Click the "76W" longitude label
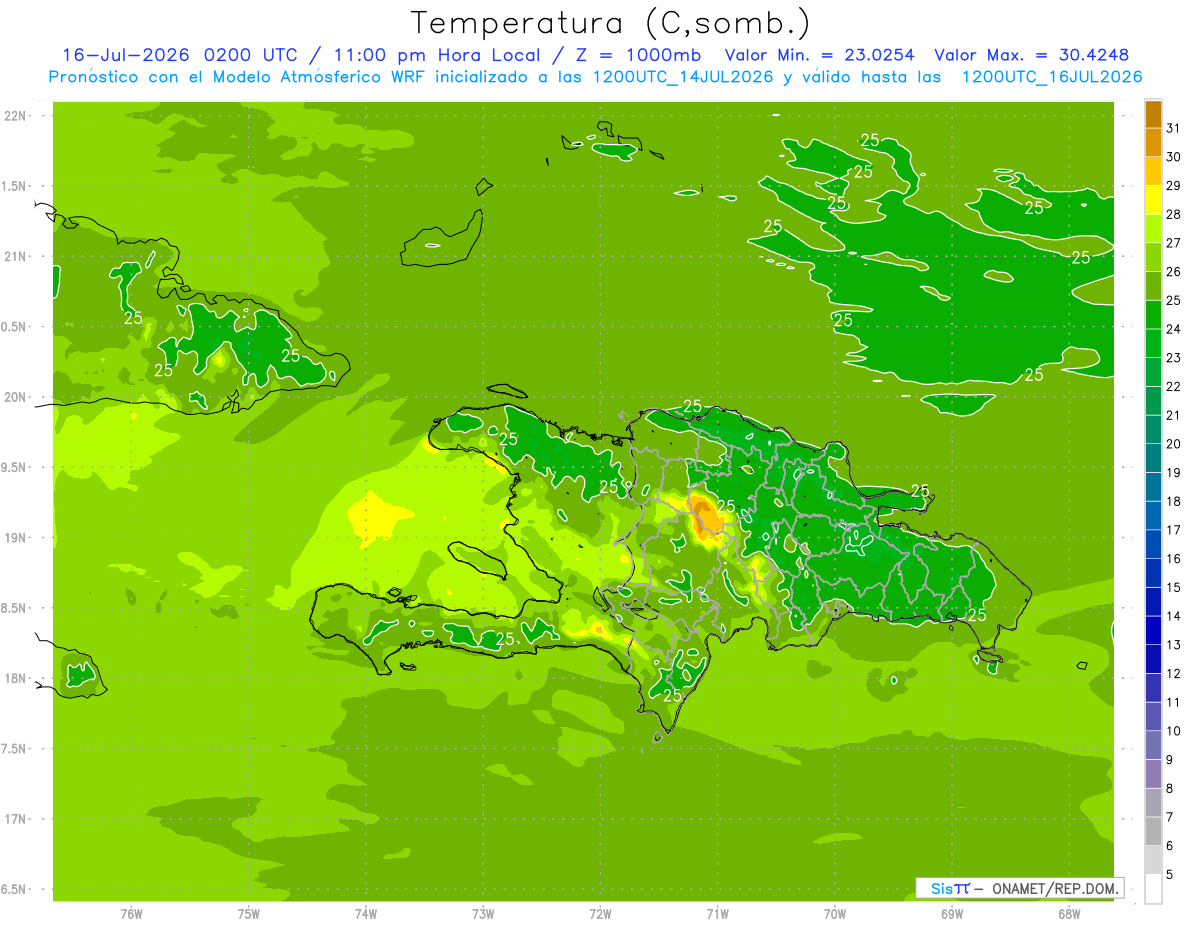The height and width of the screenshot is (927, 1200). (x=131, y=914)
